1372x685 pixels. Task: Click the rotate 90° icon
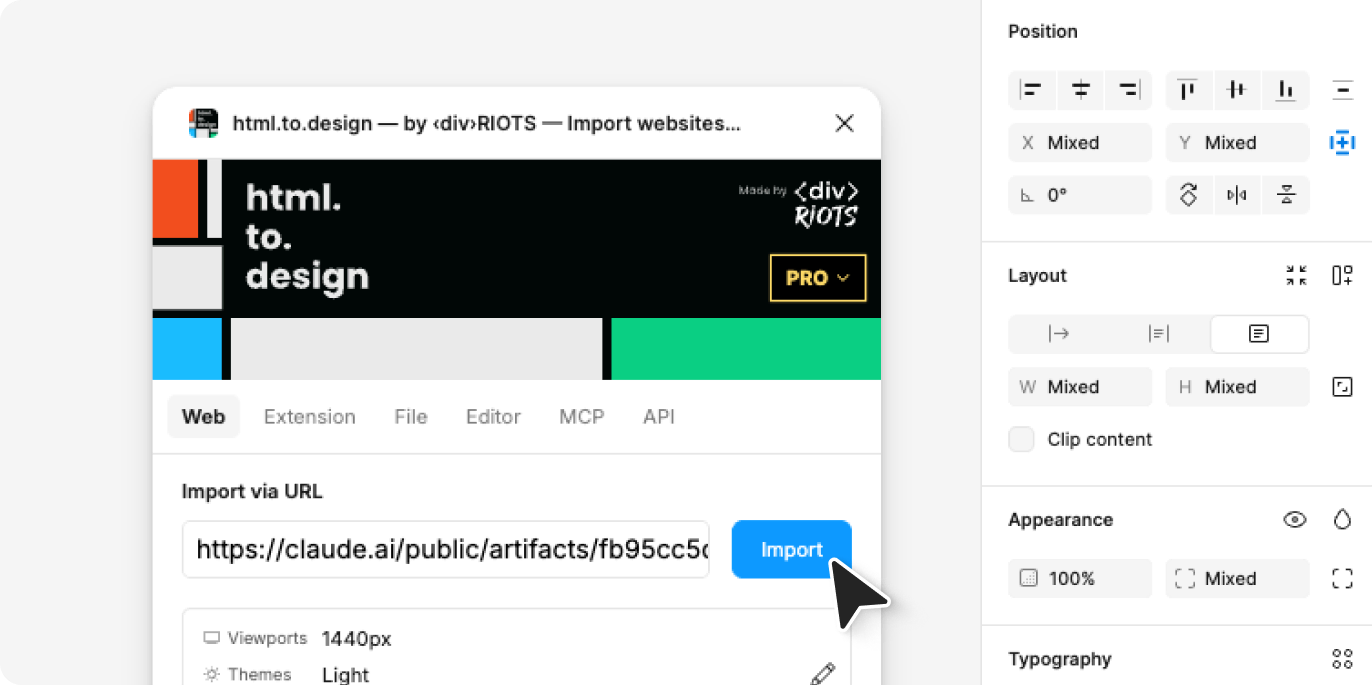pos(1189,195)
